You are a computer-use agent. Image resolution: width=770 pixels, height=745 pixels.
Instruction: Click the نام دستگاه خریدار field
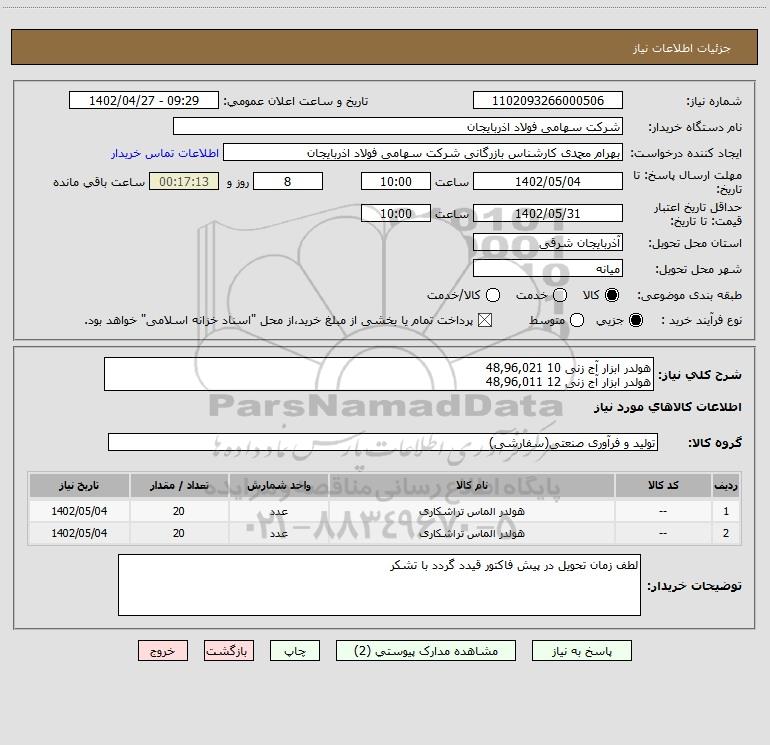tap(398, 127)
